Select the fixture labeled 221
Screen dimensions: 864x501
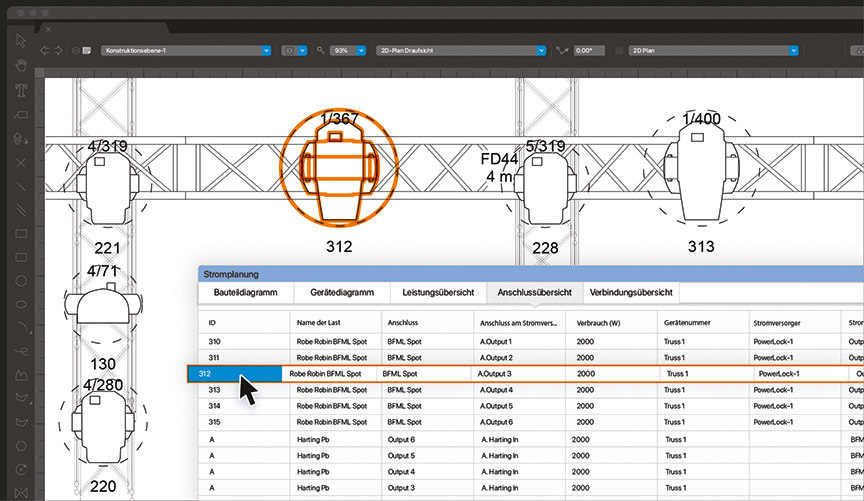tap(107, 186)
